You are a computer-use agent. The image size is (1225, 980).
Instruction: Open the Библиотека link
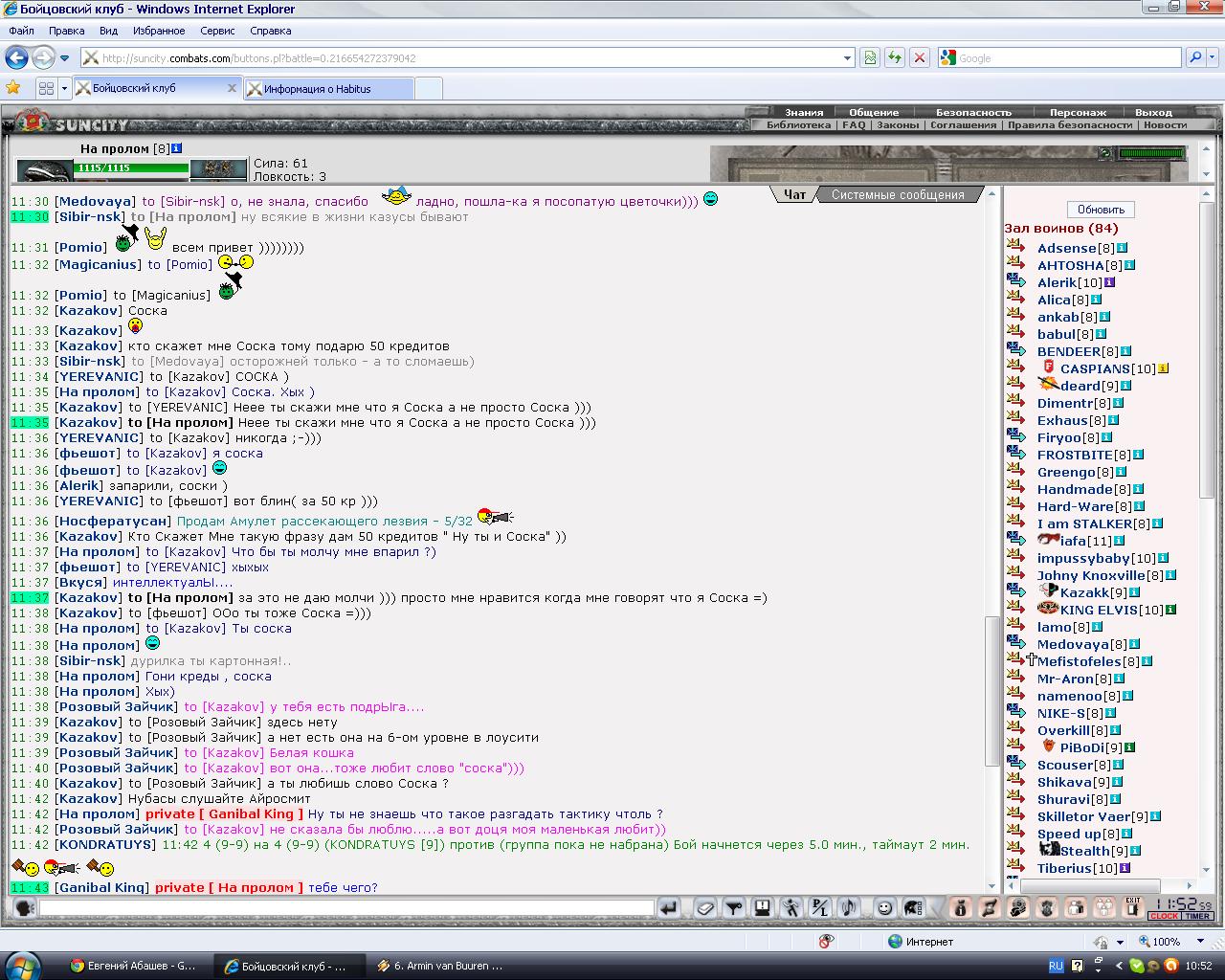[x=798, y=124]
